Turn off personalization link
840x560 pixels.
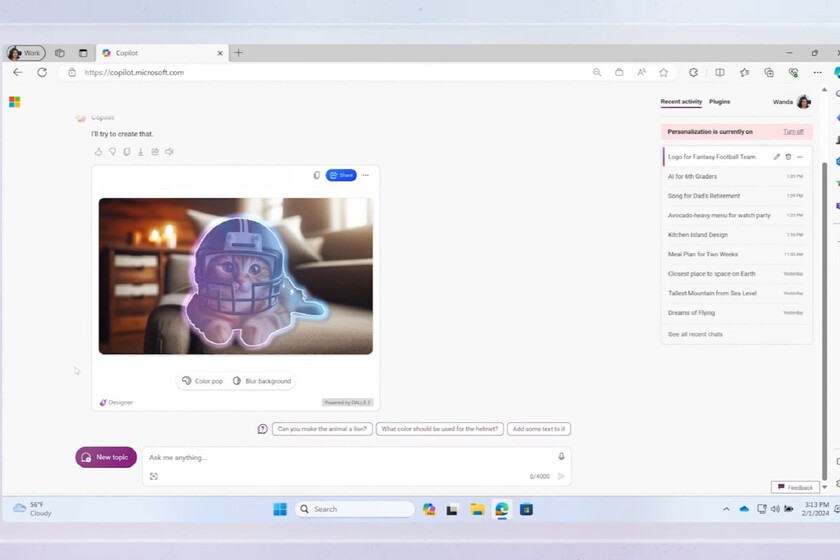click(x=793, y=132)
